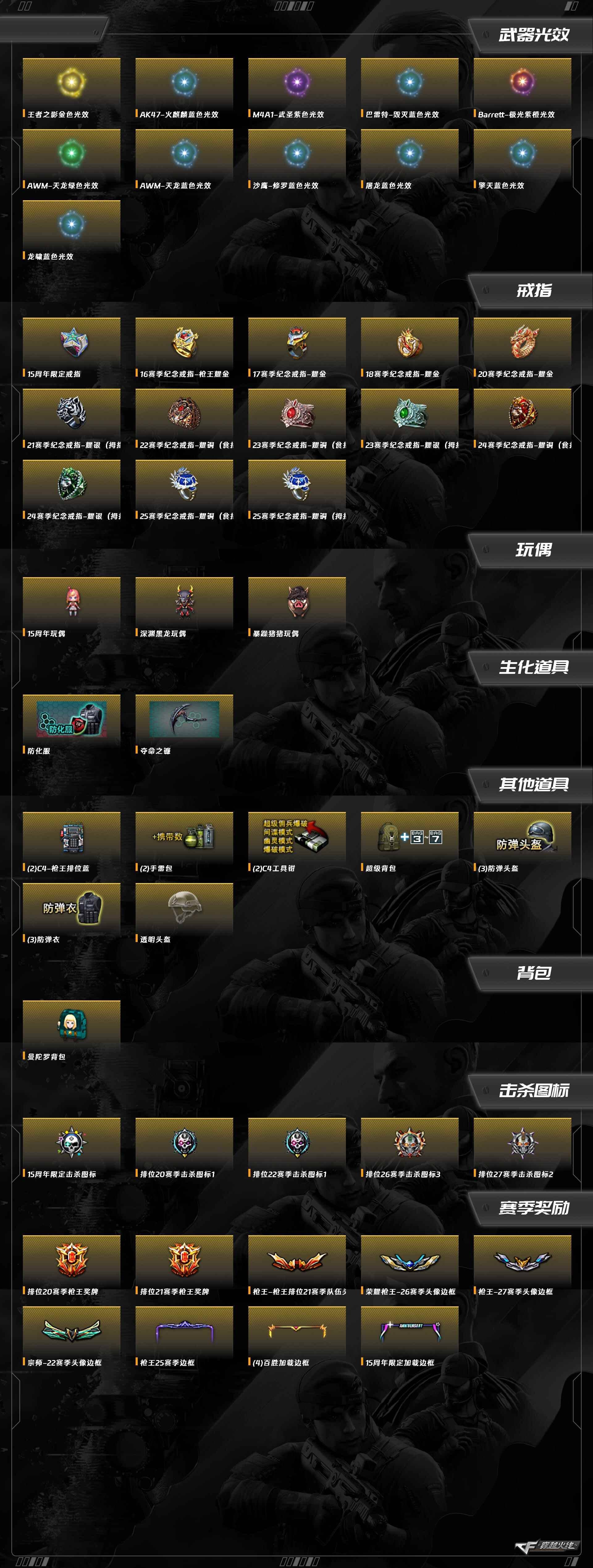Select the 王者之影金色光效 gold glow icon
This screenshot has width=593, height=1568.
pos(72,82)
